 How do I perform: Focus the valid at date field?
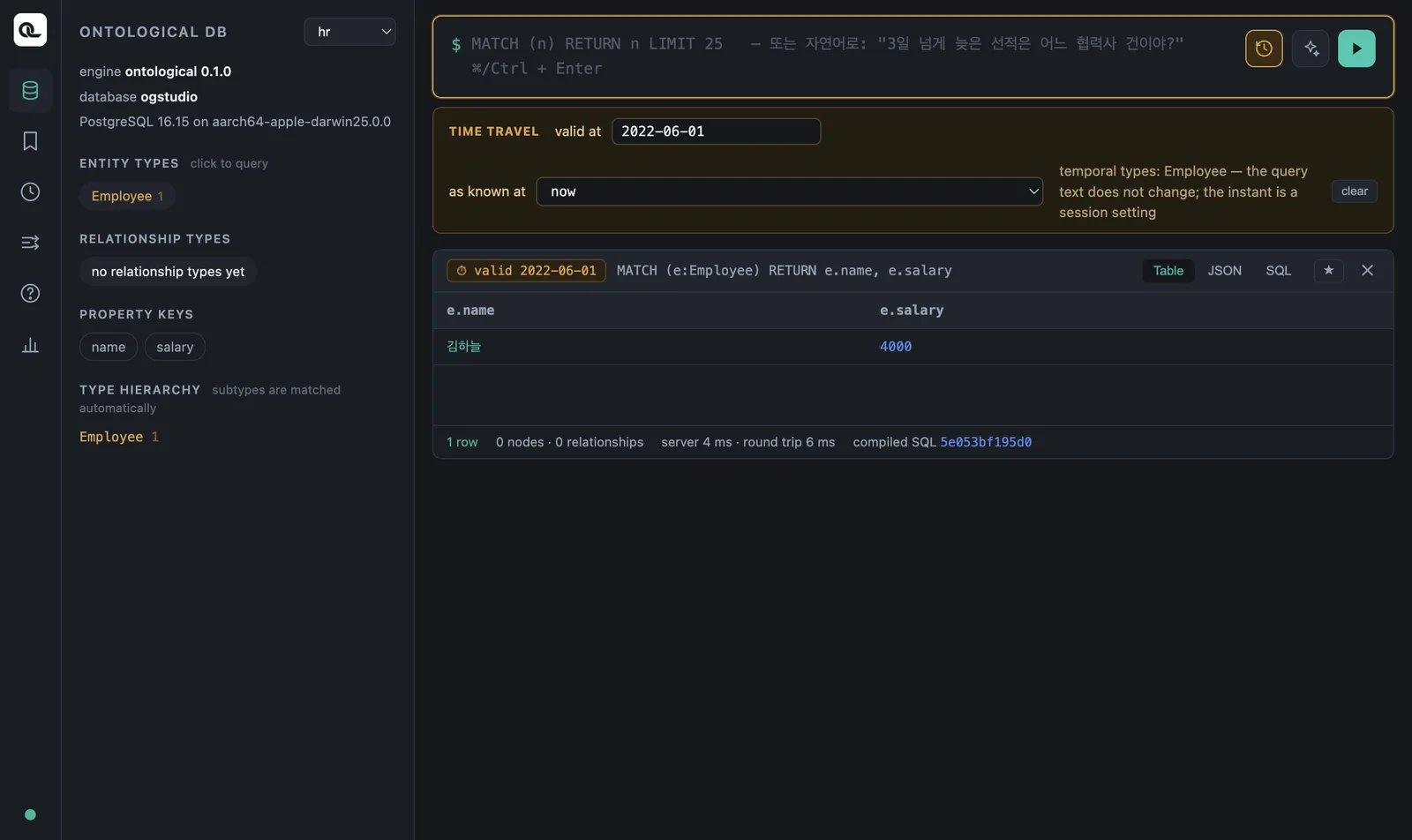[716, 131]
